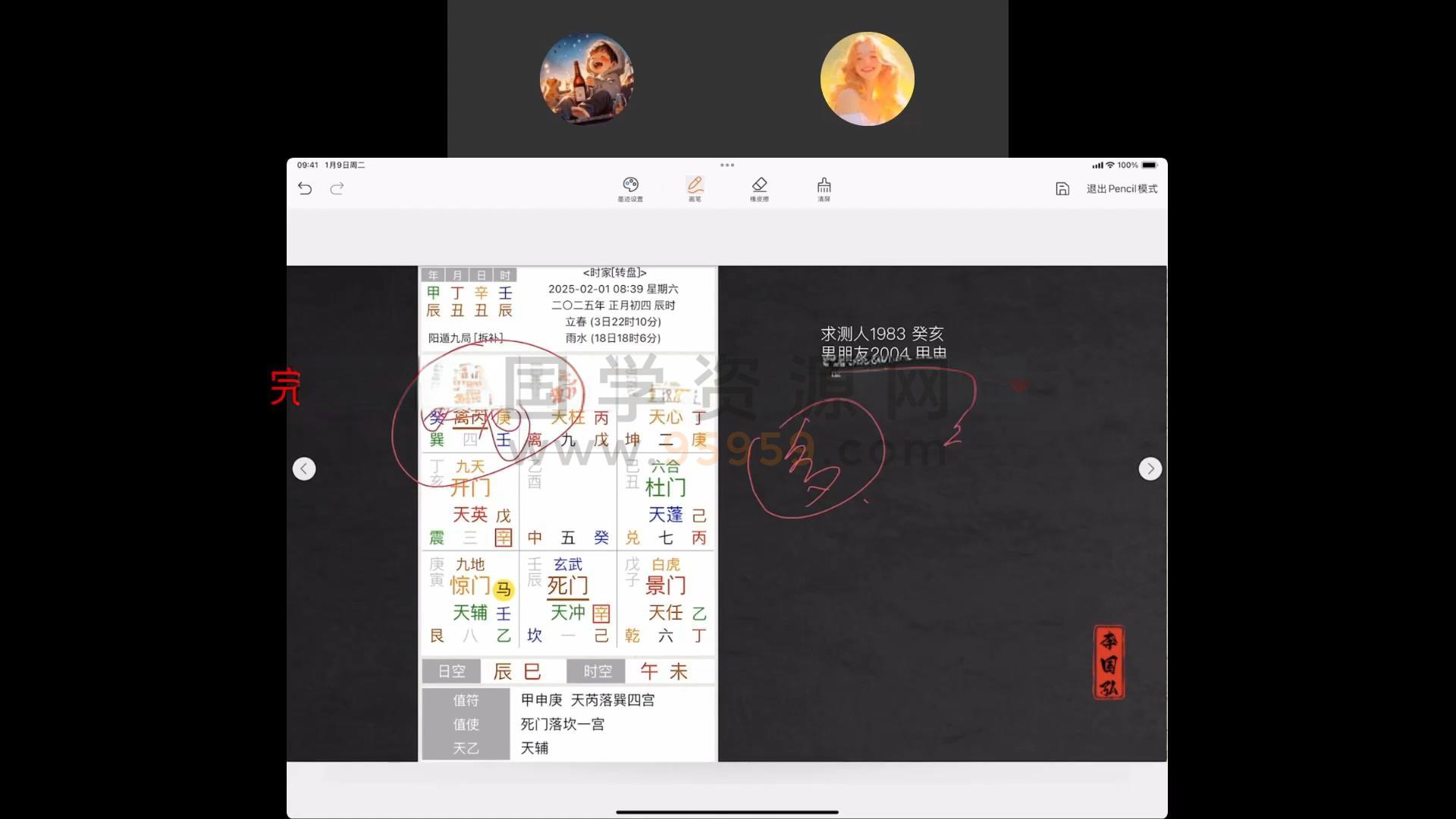Click the 天乙 row label

[x=466, y=748]
